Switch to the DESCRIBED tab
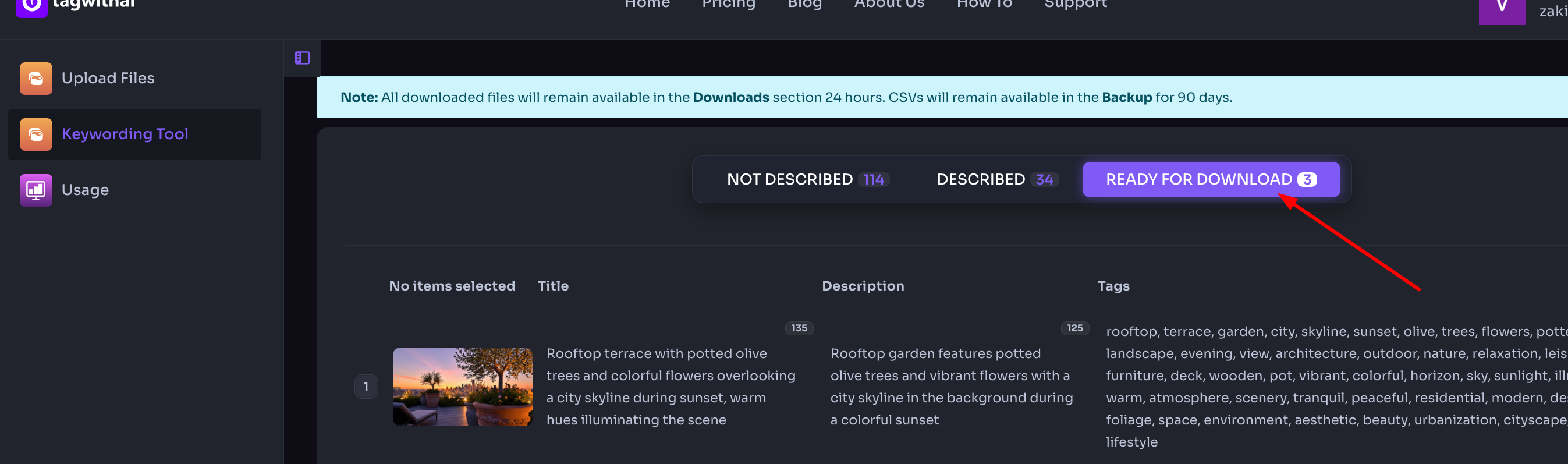 997,180
